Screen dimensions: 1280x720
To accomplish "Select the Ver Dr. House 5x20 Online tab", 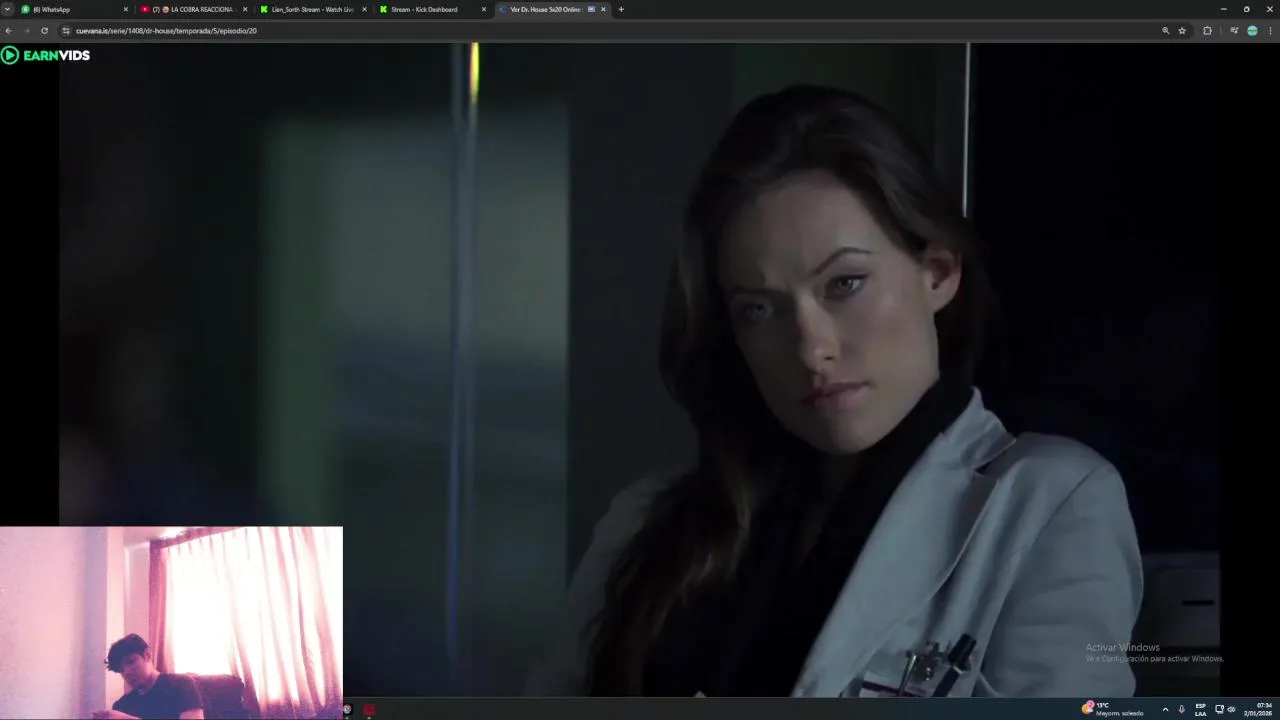I will [x=551, y=9].
